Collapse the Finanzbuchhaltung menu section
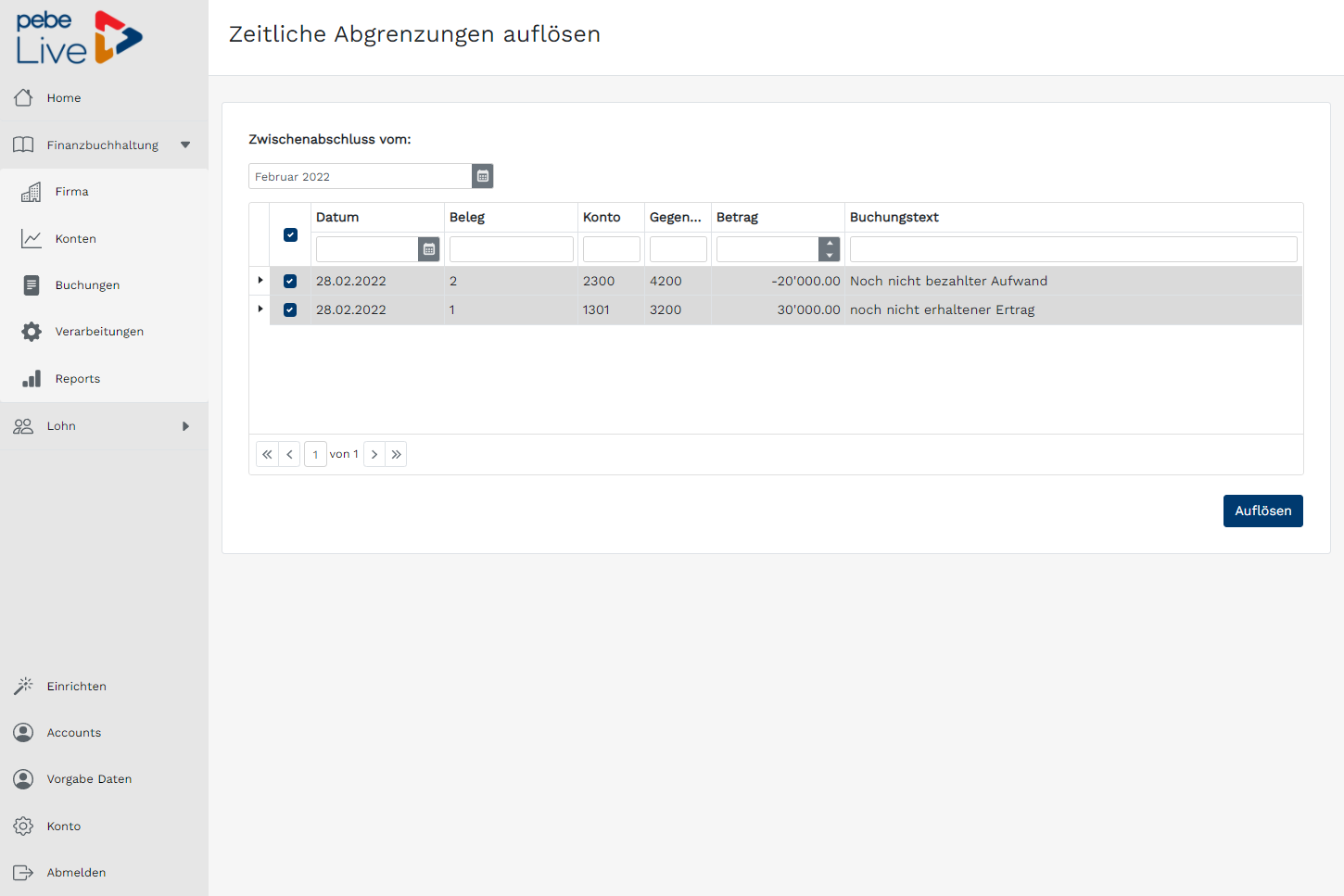The width and height of the screenshot is (1344, 896). point(185,145)
